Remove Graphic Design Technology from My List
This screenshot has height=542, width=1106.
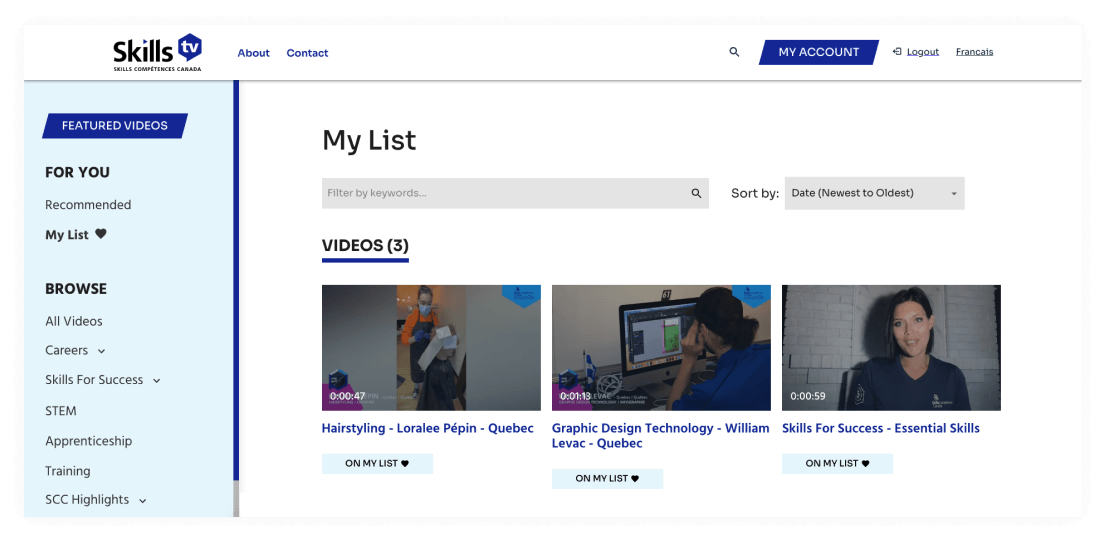(607, 479)
